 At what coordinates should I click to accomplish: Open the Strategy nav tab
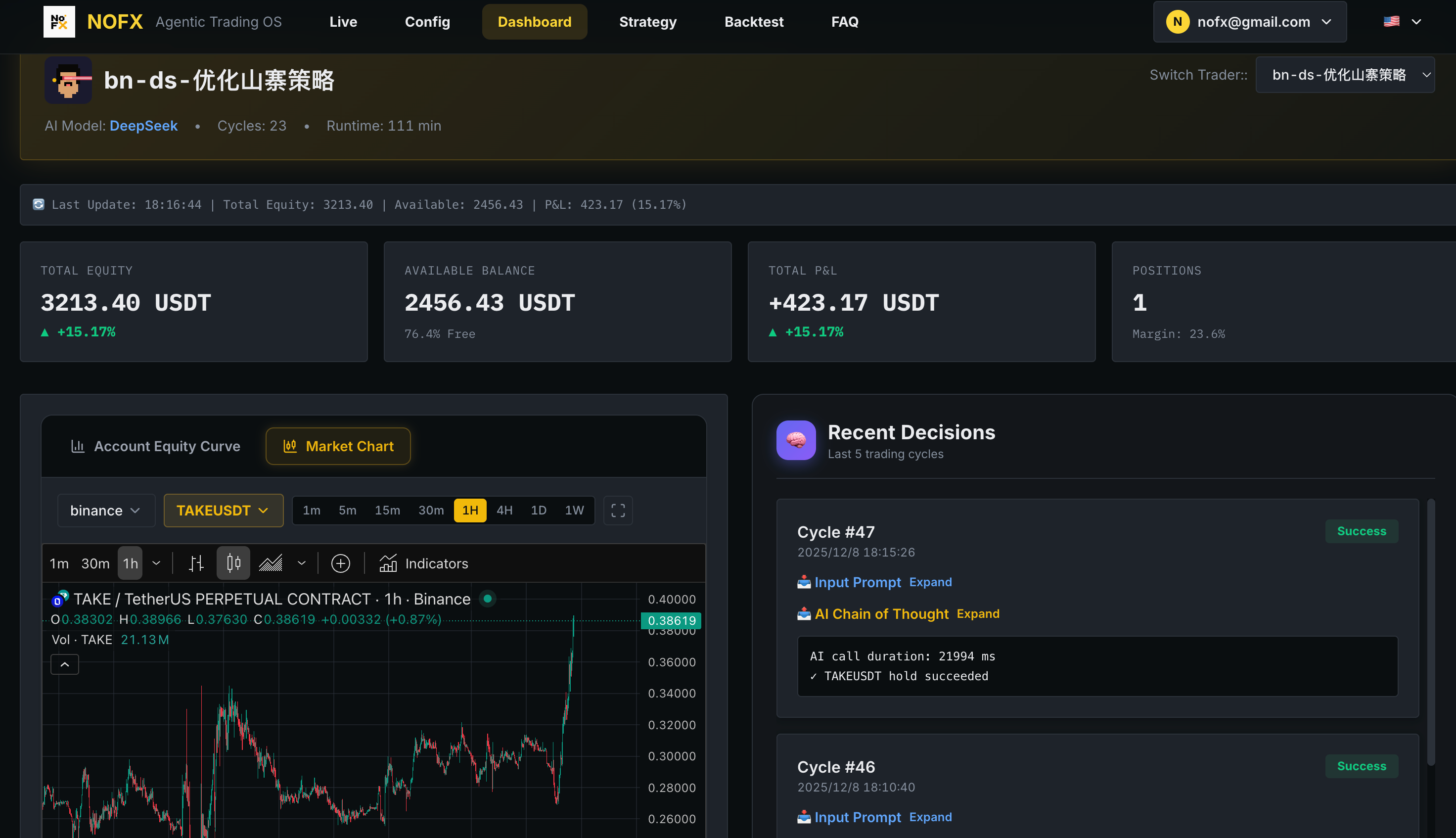pyautogui.click(x=648, y=22)
